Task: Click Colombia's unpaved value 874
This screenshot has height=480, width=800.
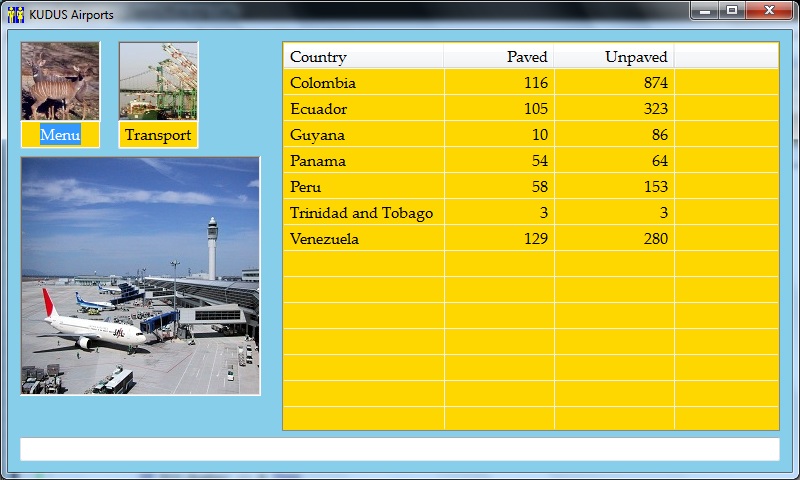Action: click(656, 83)
